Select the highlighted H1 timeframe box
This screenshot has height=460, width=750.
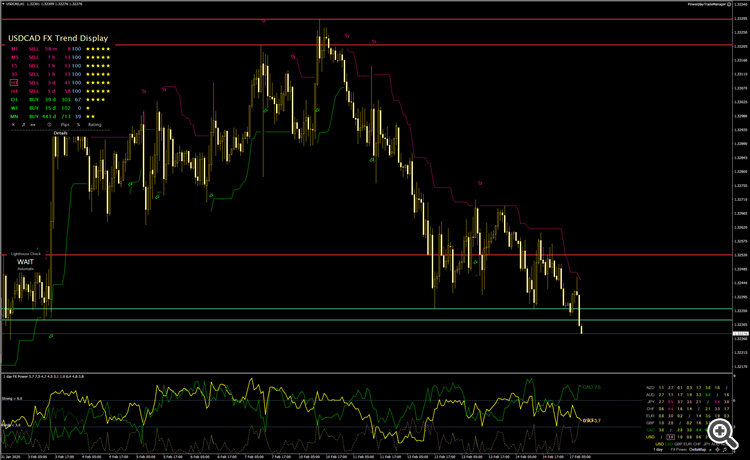[x=14, y=83]
